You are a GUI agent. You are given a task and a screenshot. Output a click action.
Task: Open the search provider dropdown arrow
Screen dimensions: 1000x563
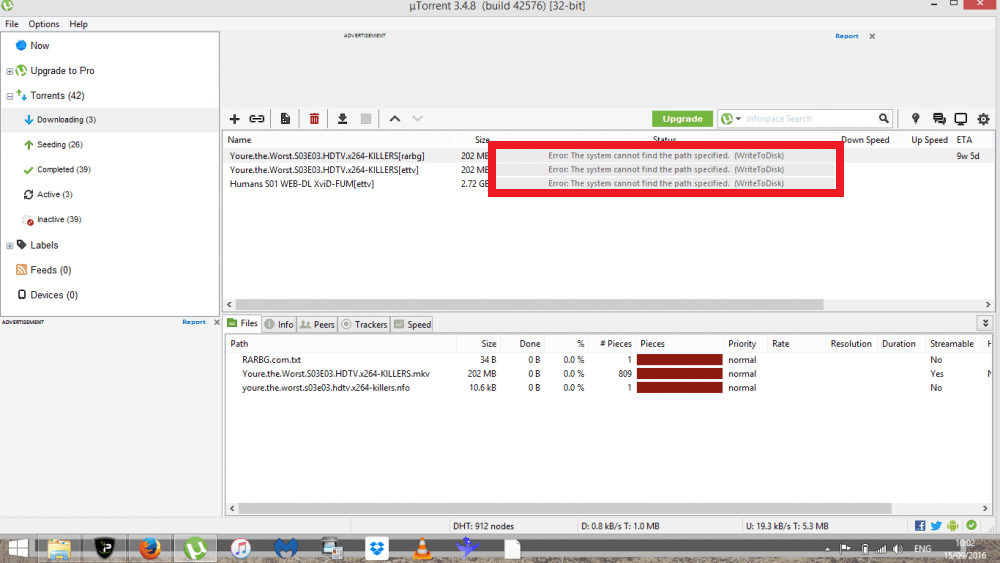click(739, 119)
